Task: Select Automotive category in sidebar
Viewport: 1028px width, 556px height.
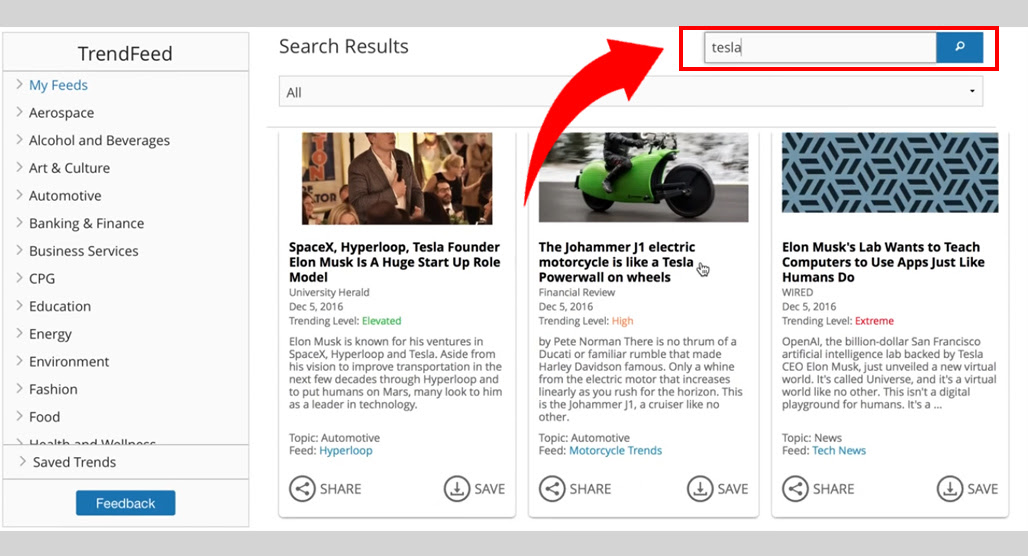Action: click(x=65, y=195)
